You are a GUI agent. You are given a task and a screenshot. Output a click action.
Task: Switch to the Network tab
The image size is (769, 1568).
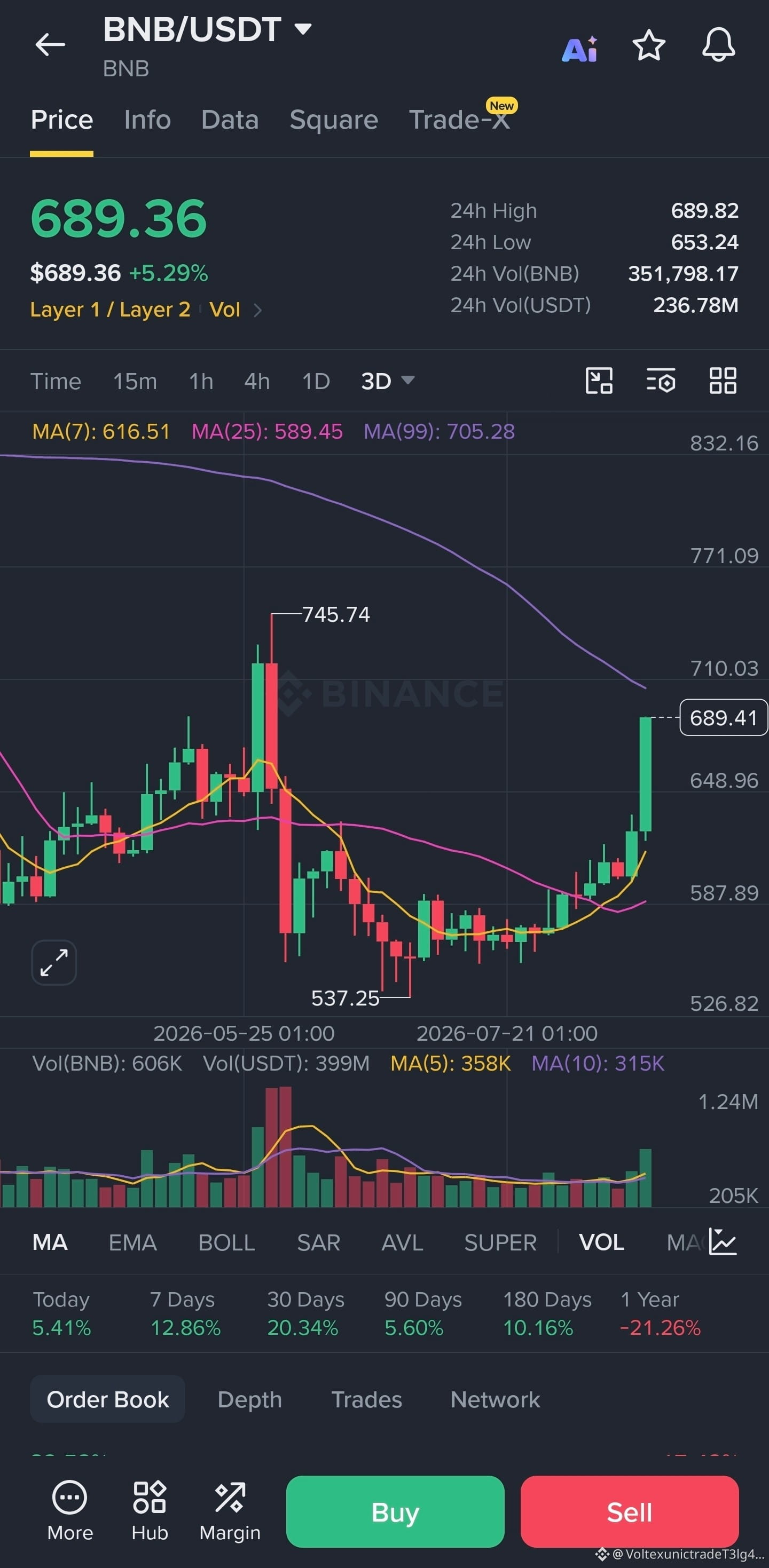point(495,1399)
